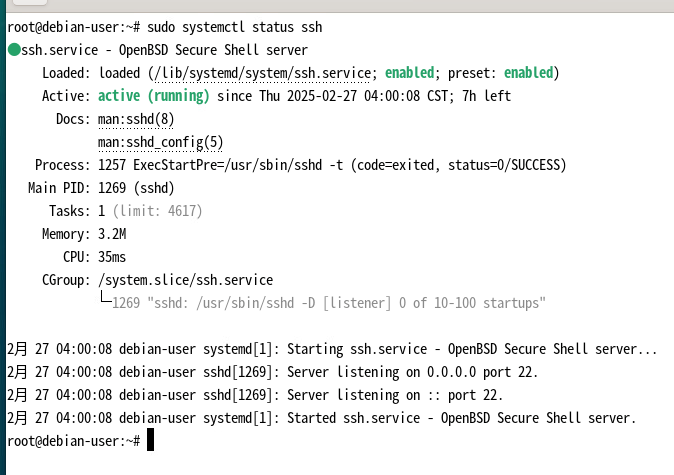Click the preset "enabled" text
This screenshot has height=475, width=674.
[528, 73]
